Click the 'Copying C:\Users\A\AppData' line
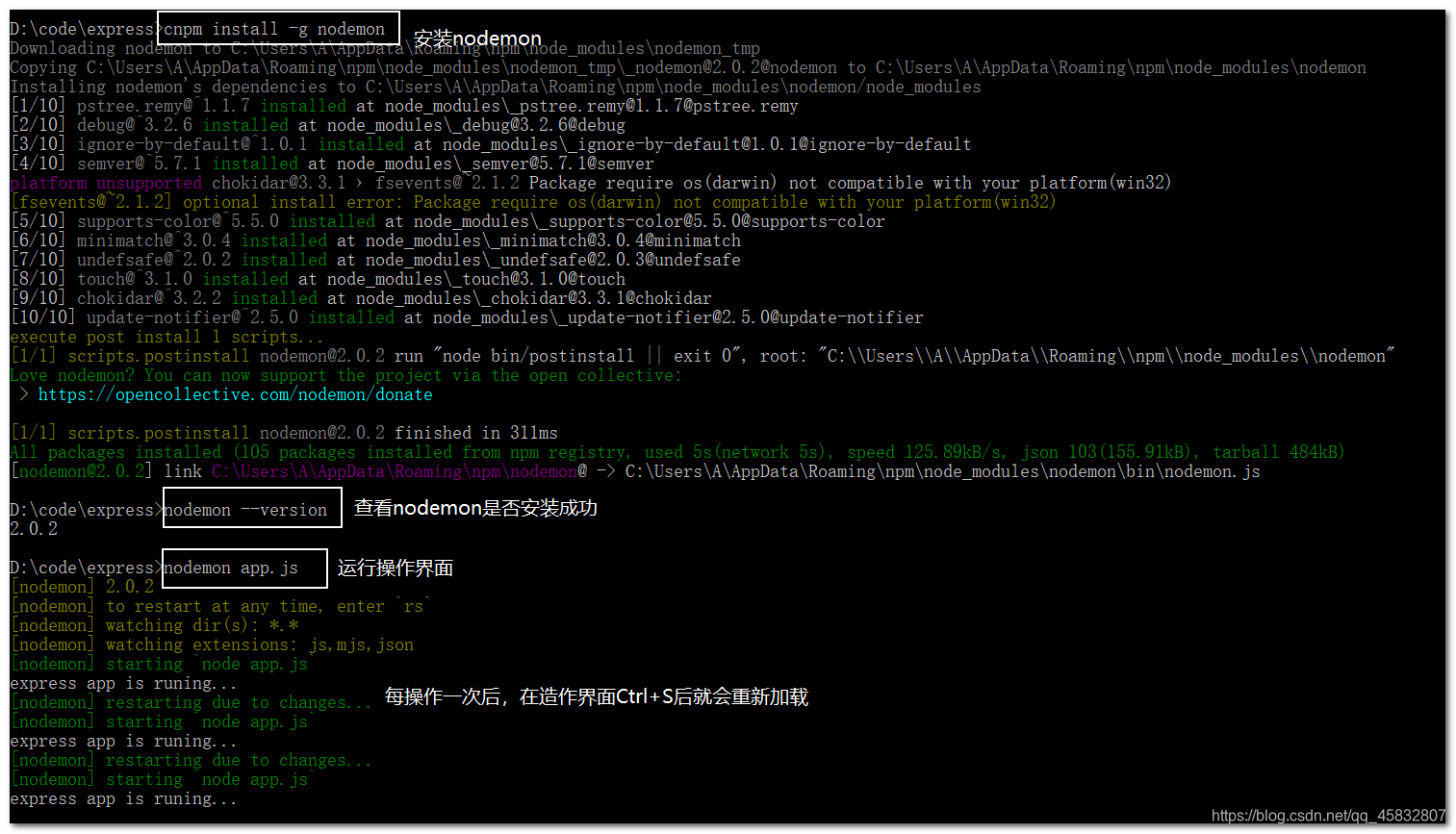The height and width of the screenshot is (834, 1456). pos(688,67)
